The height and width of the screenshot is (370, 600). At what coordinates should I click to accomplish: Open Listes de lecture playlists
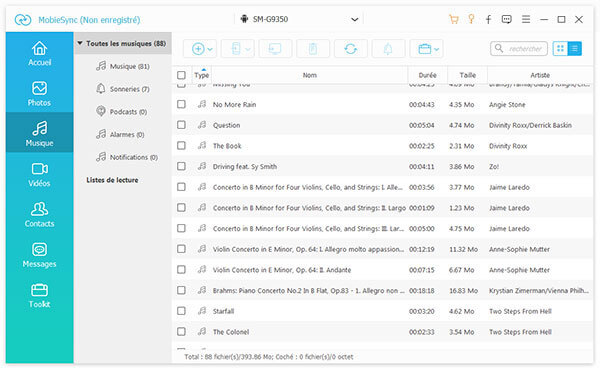coord(112,180)
